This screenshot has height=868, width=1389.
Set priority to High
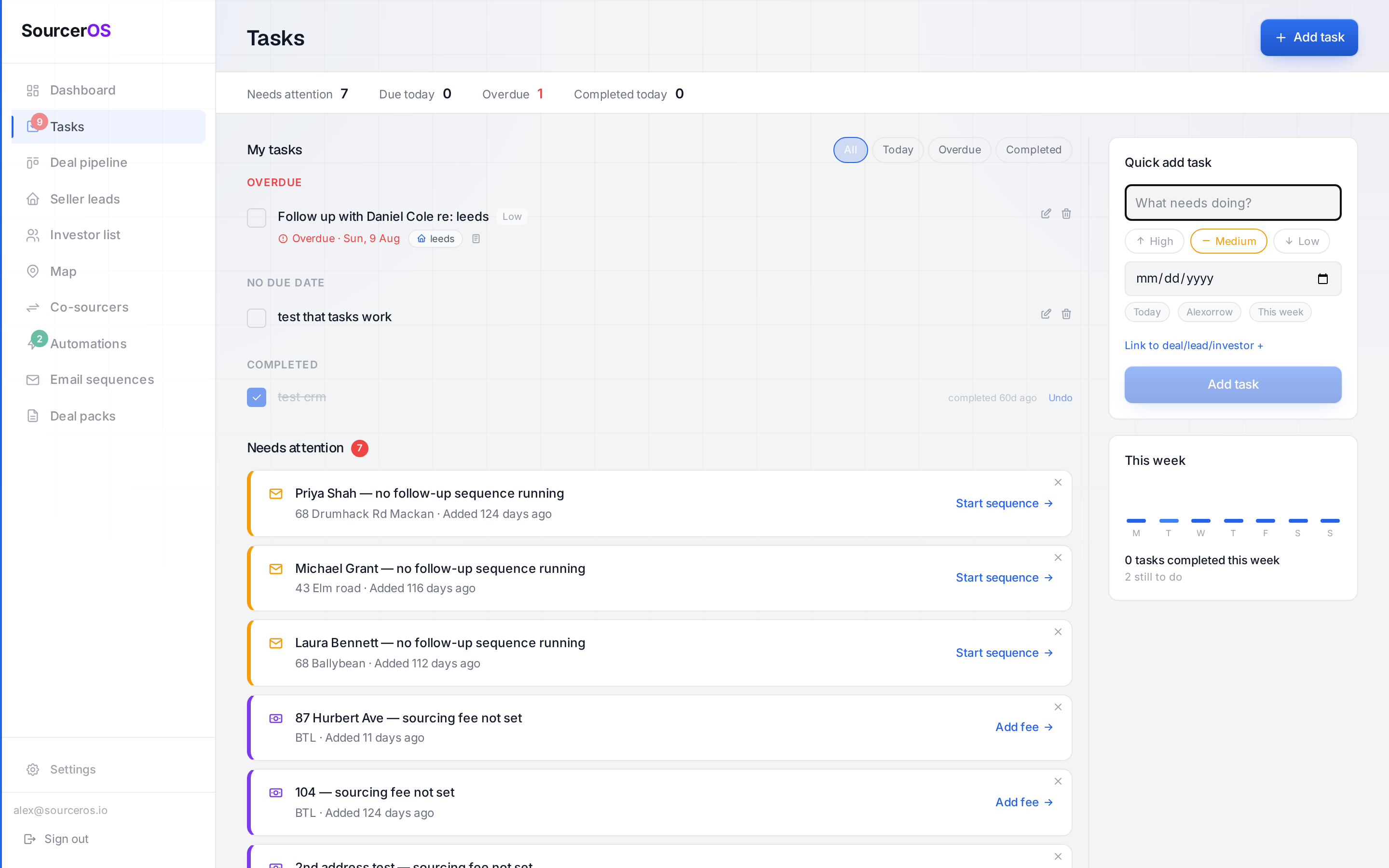click(1154, 241)
